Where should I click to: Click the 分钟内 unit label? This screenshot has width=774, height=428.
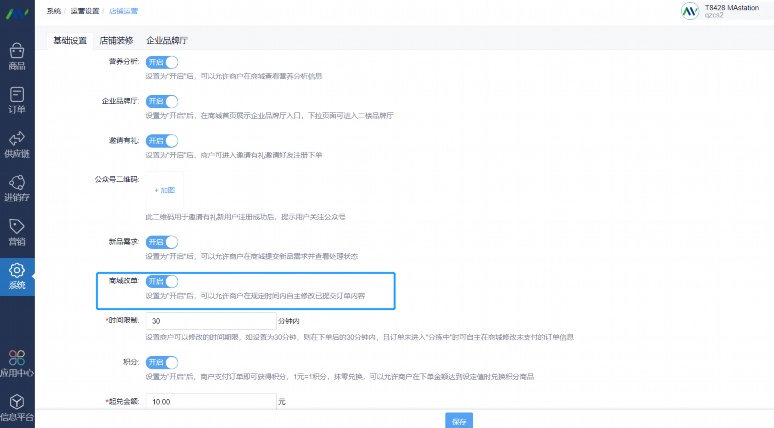(289, 321)
